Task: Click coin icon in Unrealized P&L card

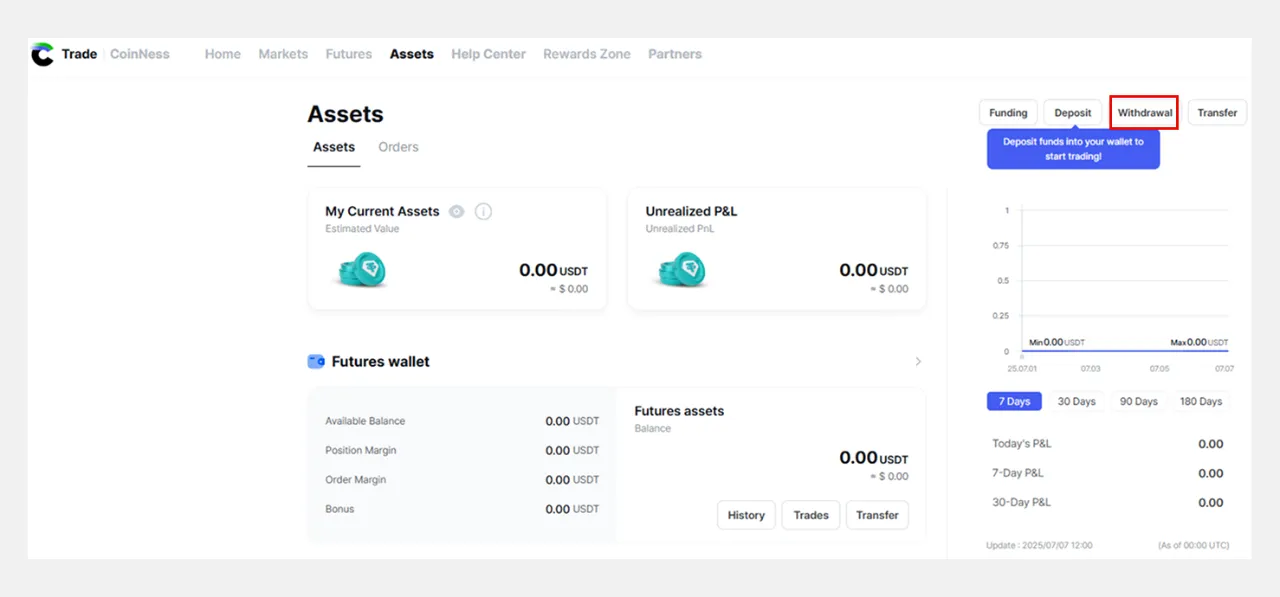Action: 681,270
